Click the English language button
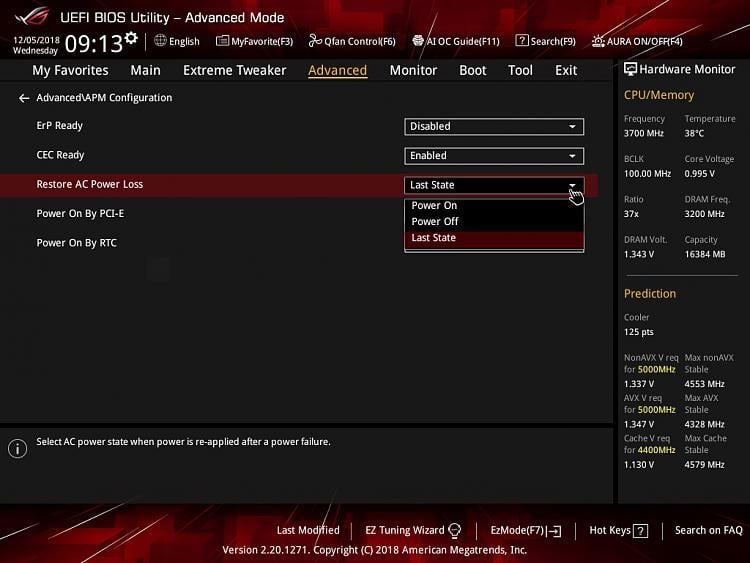The height and width of the screenshot is (563, 750). (x=177, y=41)
